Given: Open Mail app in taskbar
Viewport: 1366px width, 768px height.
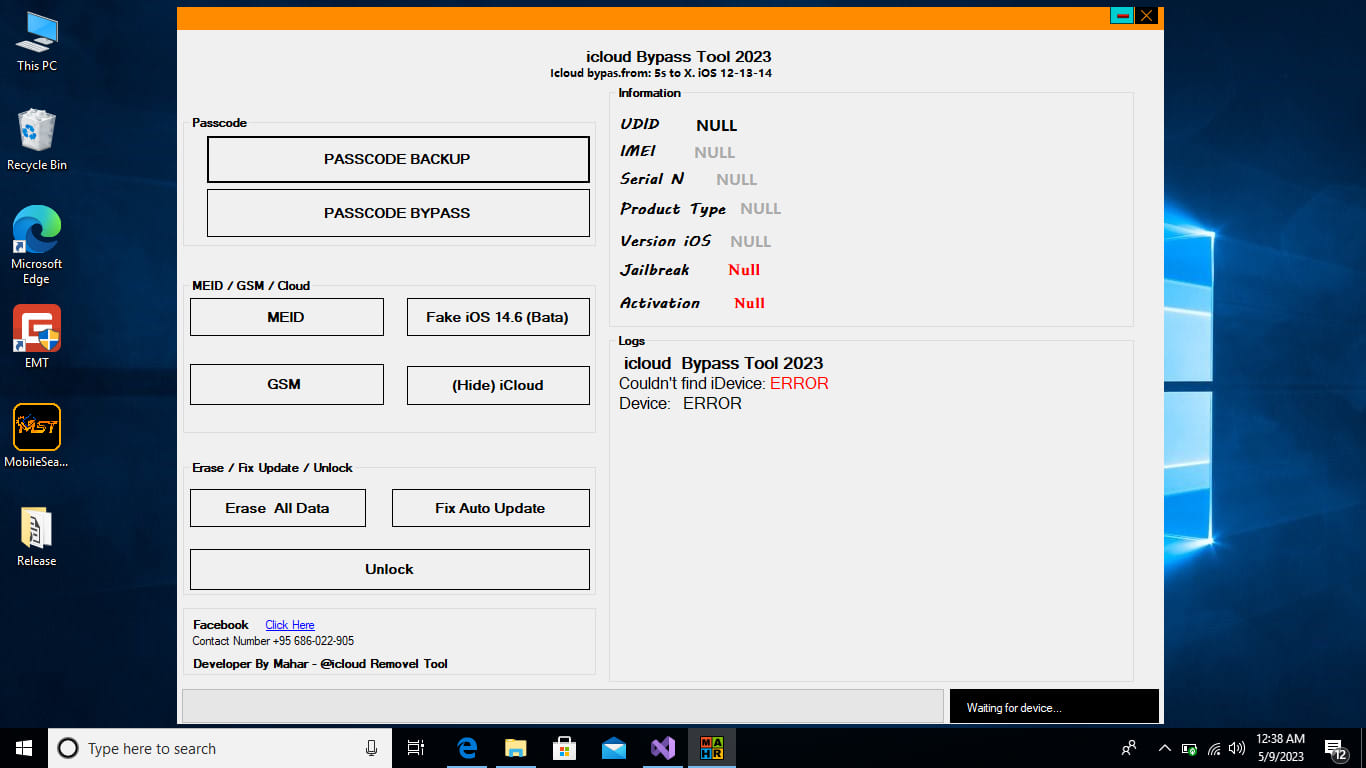Looking at the screenshot, I should tap(613, 748).
